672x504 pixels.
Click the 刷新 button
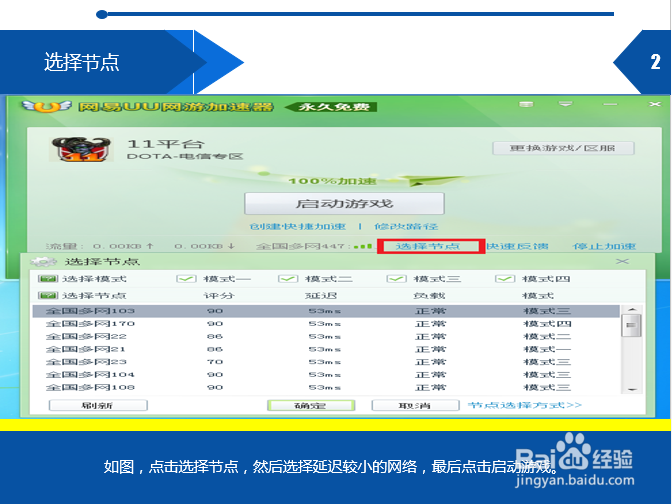coord(98,405)
